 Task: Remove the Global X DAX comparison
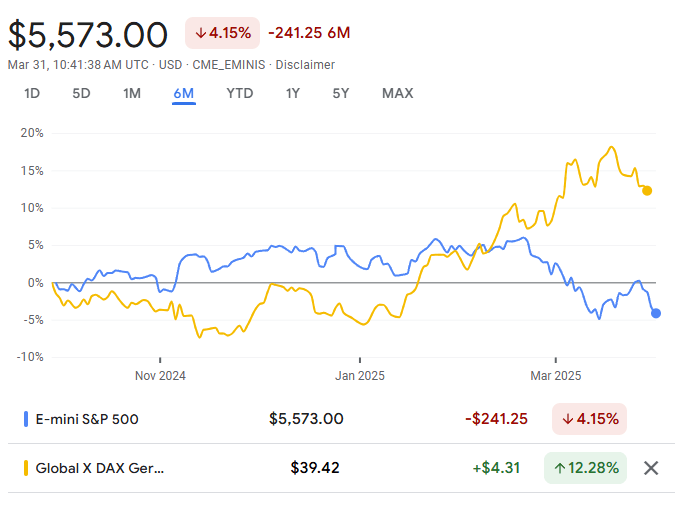[x=651, y=468]
